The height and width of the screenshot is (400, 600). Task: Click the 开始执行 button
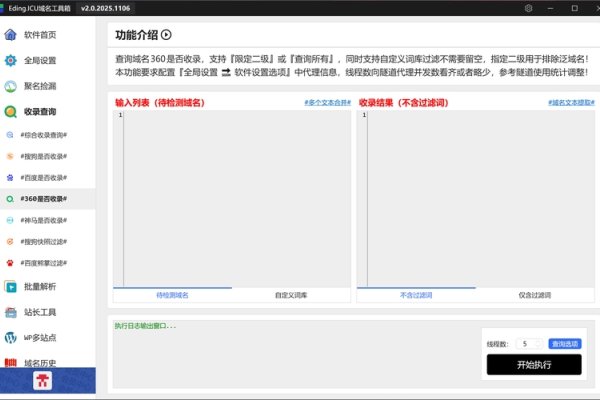(534, 364)
